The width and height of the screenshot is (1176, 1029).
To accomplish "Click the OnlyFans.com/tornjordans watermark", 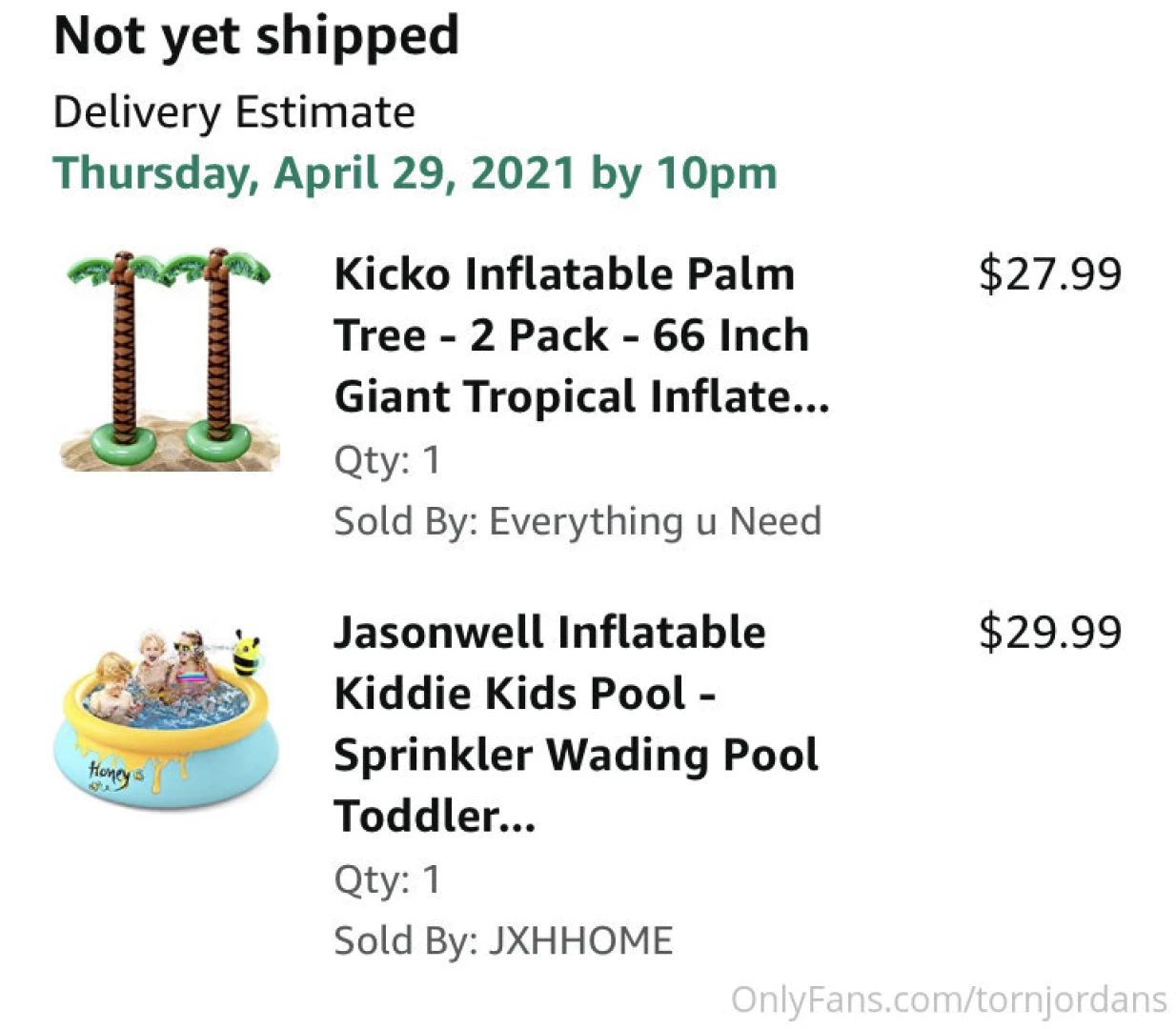I will tap(948, 999).
